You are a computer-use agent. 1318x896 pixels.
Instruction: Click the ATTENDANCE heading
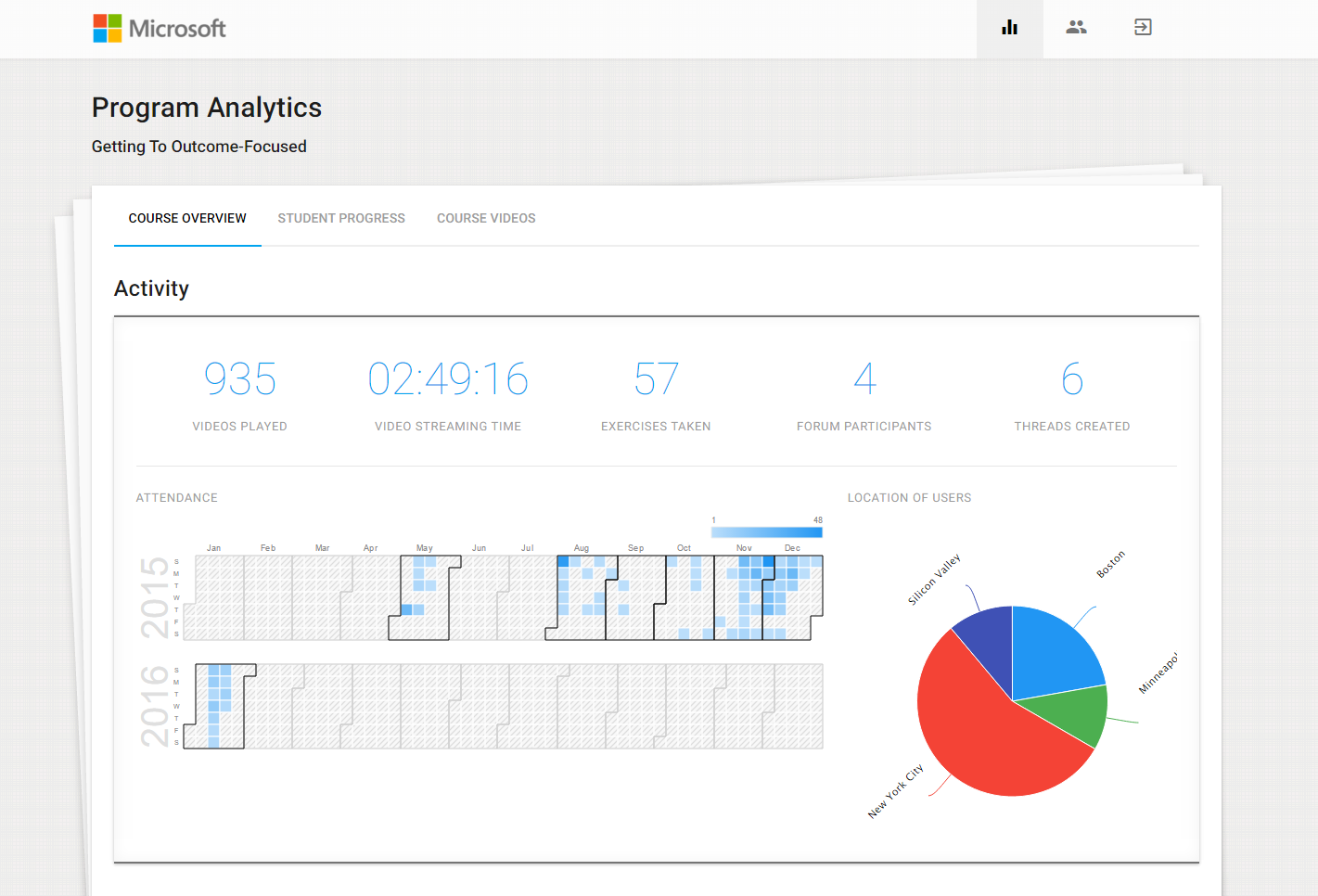point(177,498)
